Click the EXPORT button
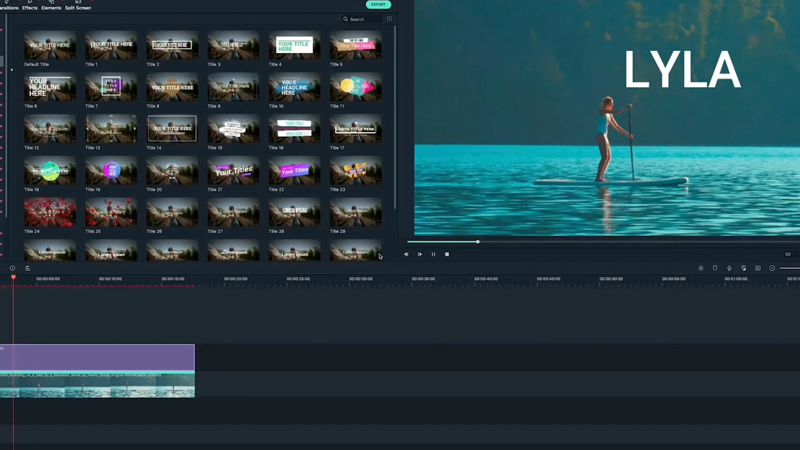 pos(378,5)
